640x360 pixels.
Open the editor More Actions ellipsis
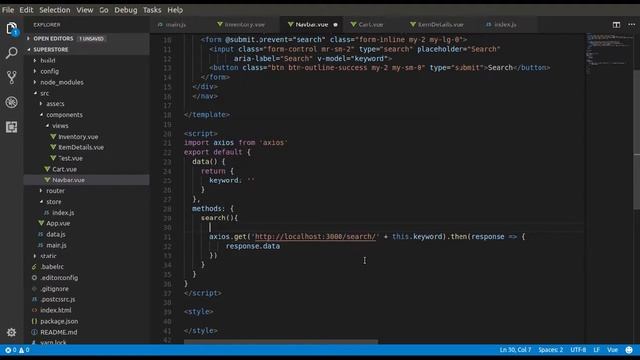pyautogui.click(x=631, y=25)
